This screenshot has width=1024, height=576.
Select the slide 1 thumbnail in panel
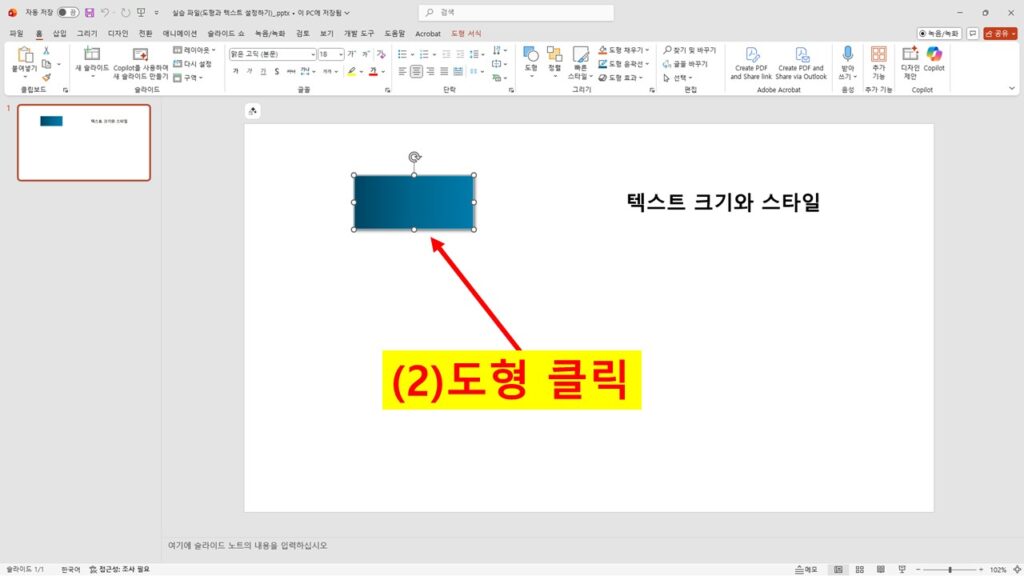(x=84, y=141)
